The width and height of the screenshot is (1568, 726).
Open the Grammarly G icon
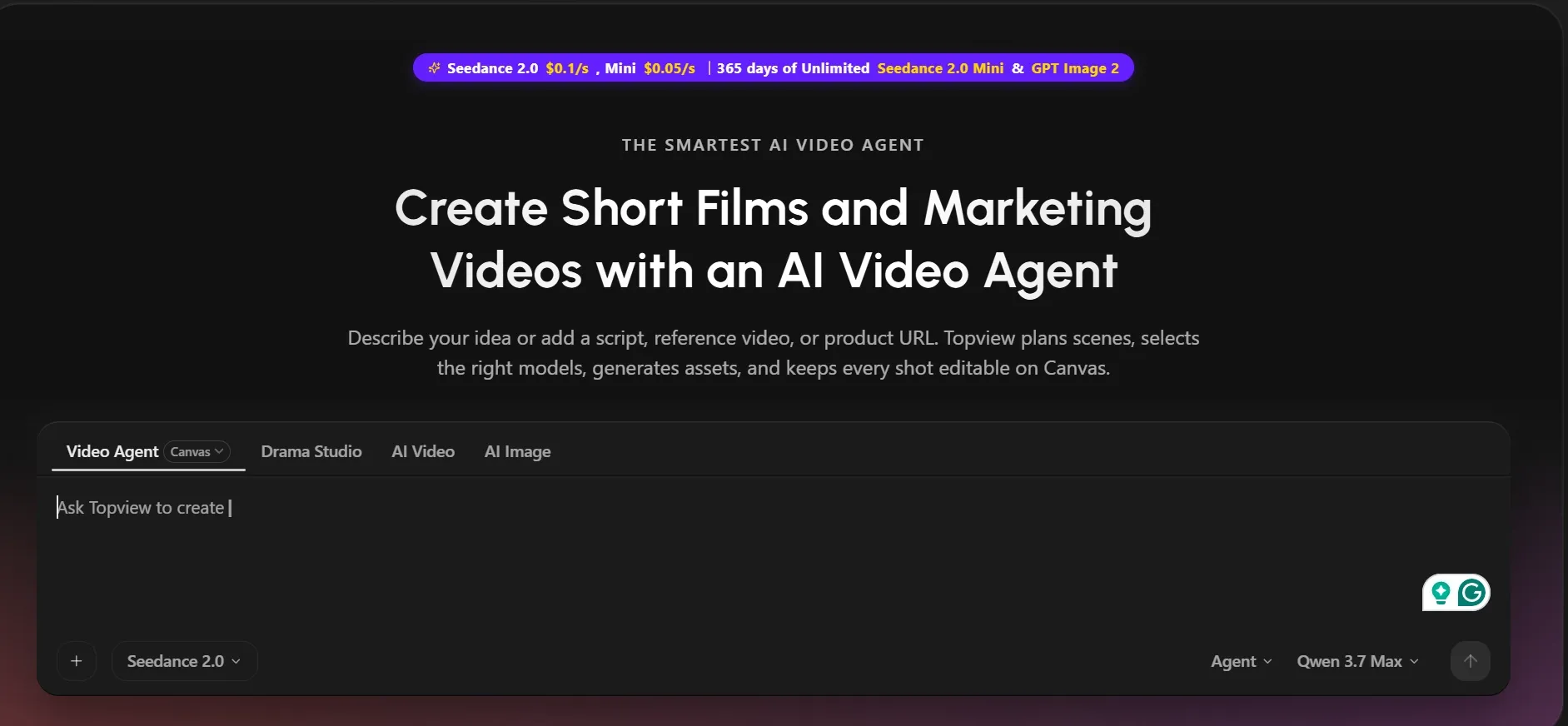(1471, 593)
